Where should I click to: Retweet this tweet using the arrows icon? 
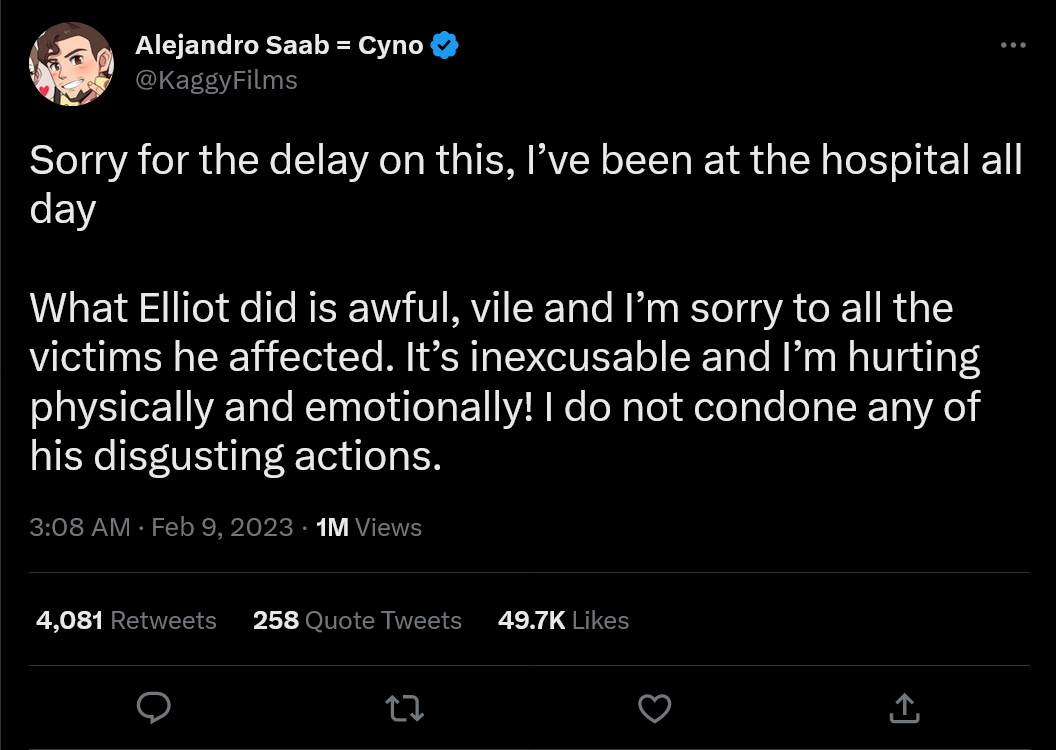pyautogui.click(x=404, y=709)
